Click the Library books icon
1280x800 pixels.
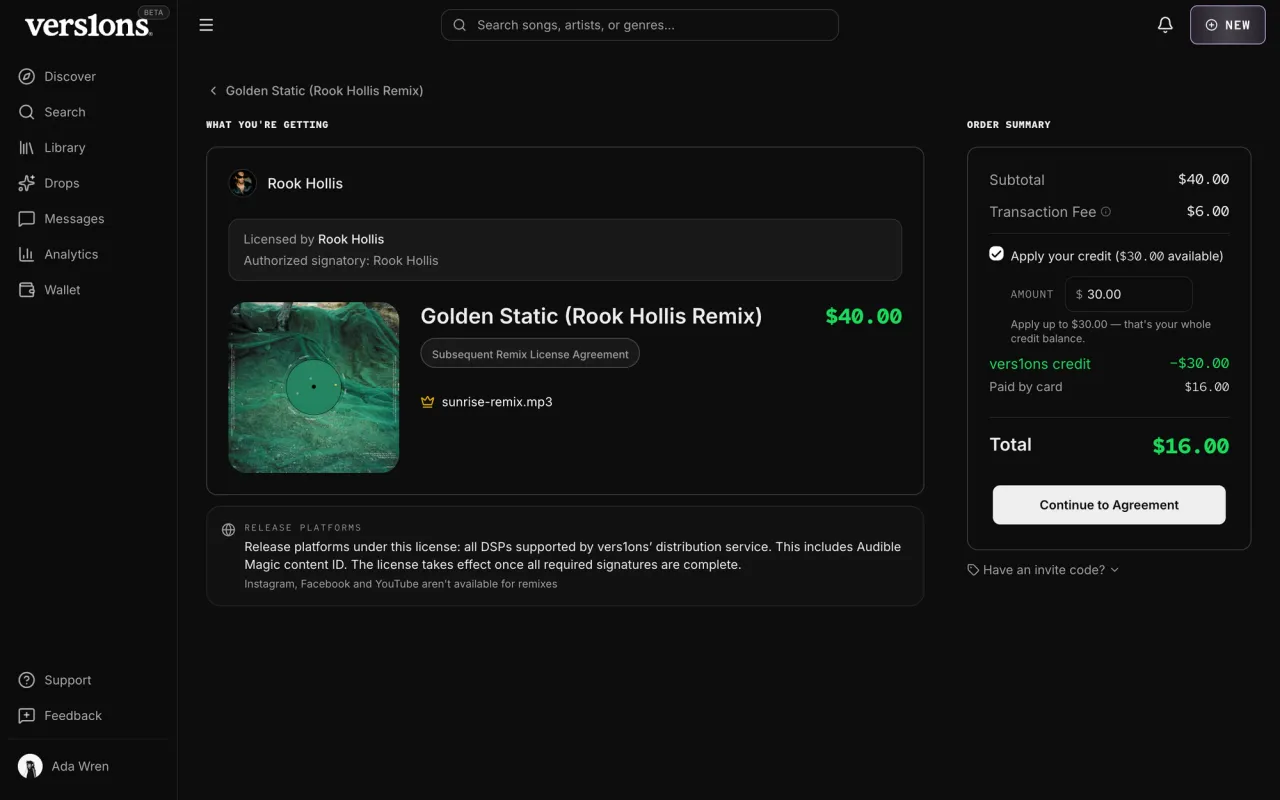27,147
